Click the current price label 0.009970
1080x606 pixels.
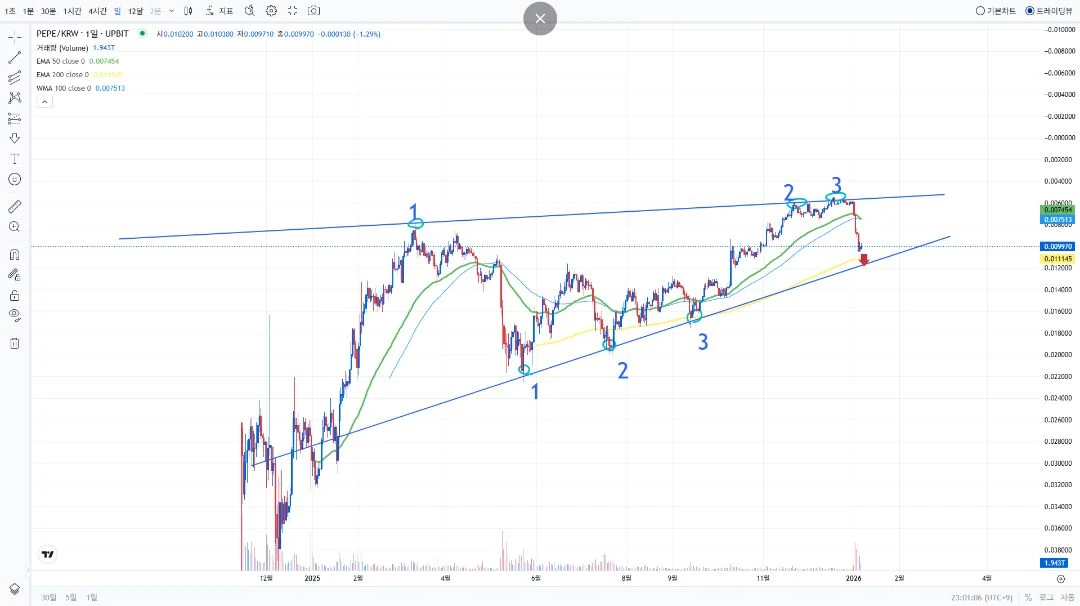click(1057, 246)
